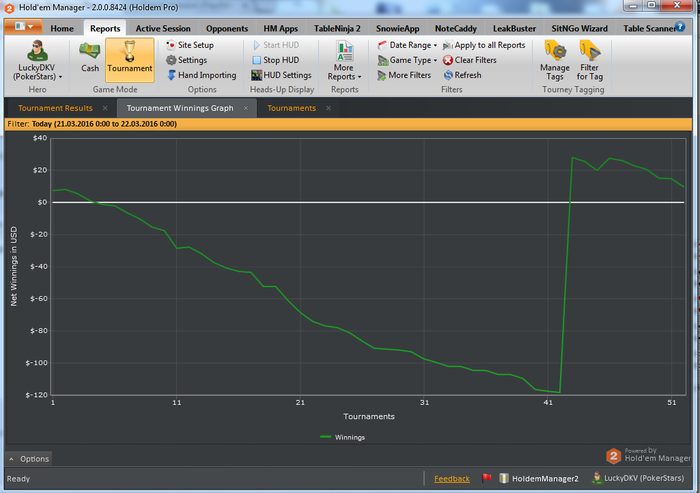Select Tournament game mode

[x=130, y=60]
